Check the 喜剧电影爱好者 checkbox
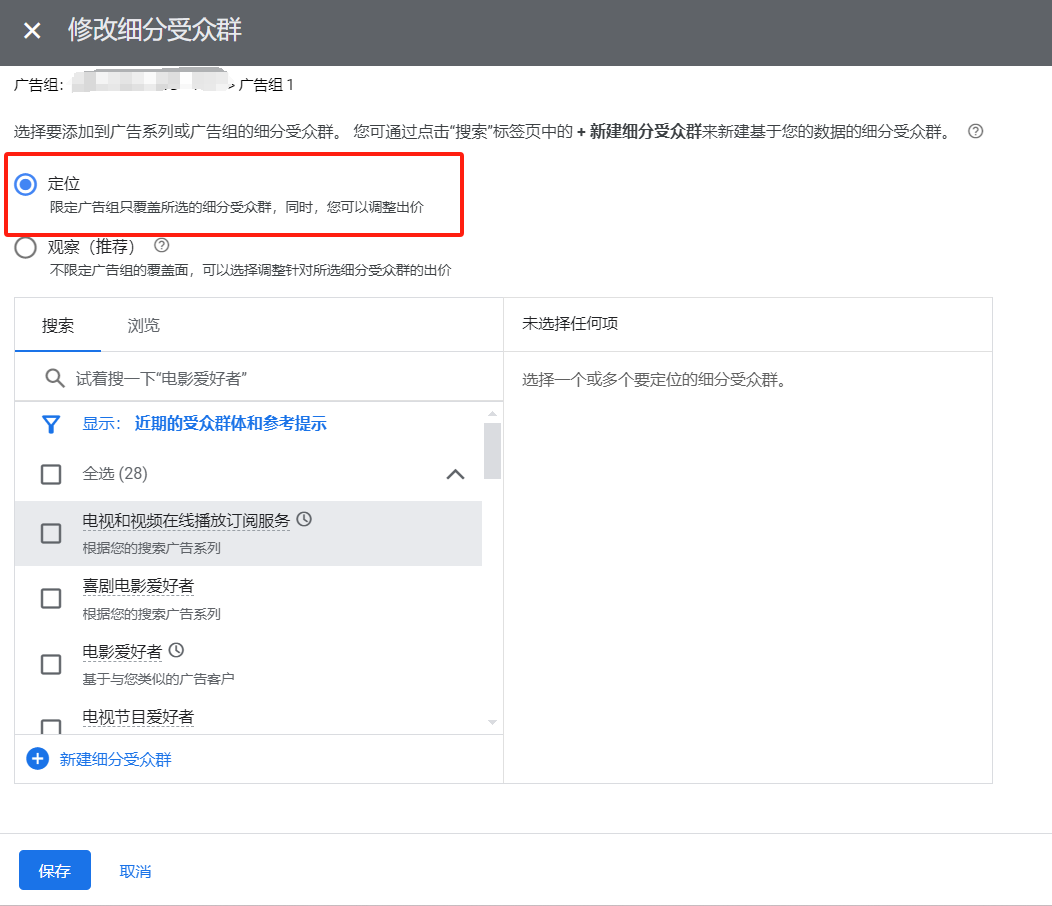Image resolution: width=1052 pixels, height=906 pixels. coord(51,598)
